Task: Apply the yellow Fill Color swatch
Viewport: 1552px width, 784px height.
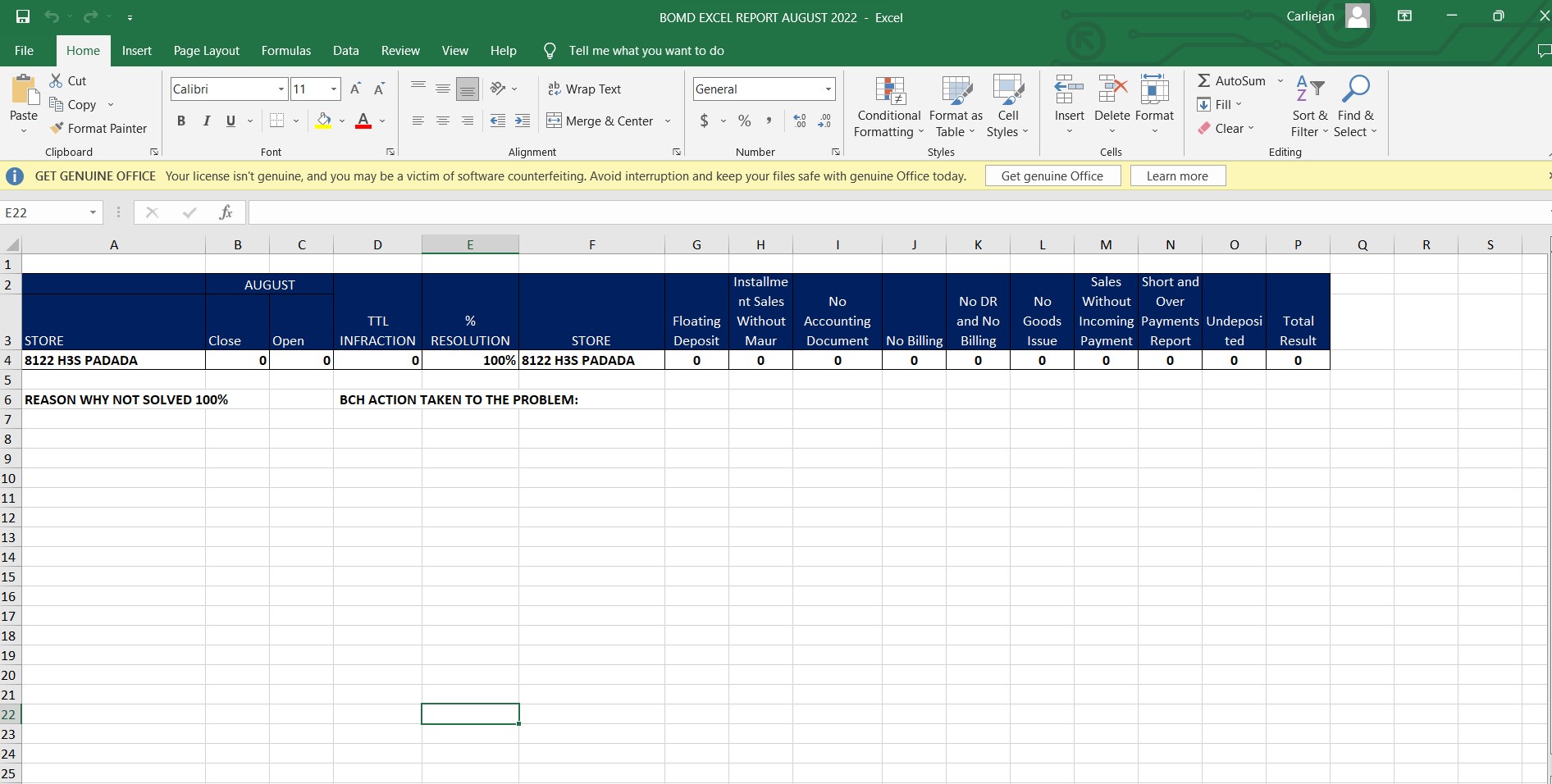Action: click(324, 121)
